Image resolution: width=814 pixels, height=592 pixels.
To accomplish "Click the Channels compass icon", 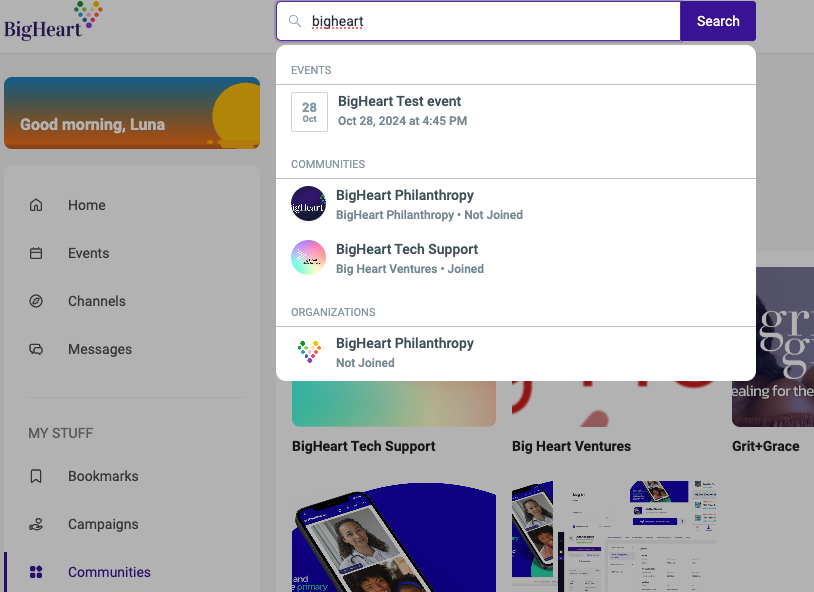I will (36, 301).
